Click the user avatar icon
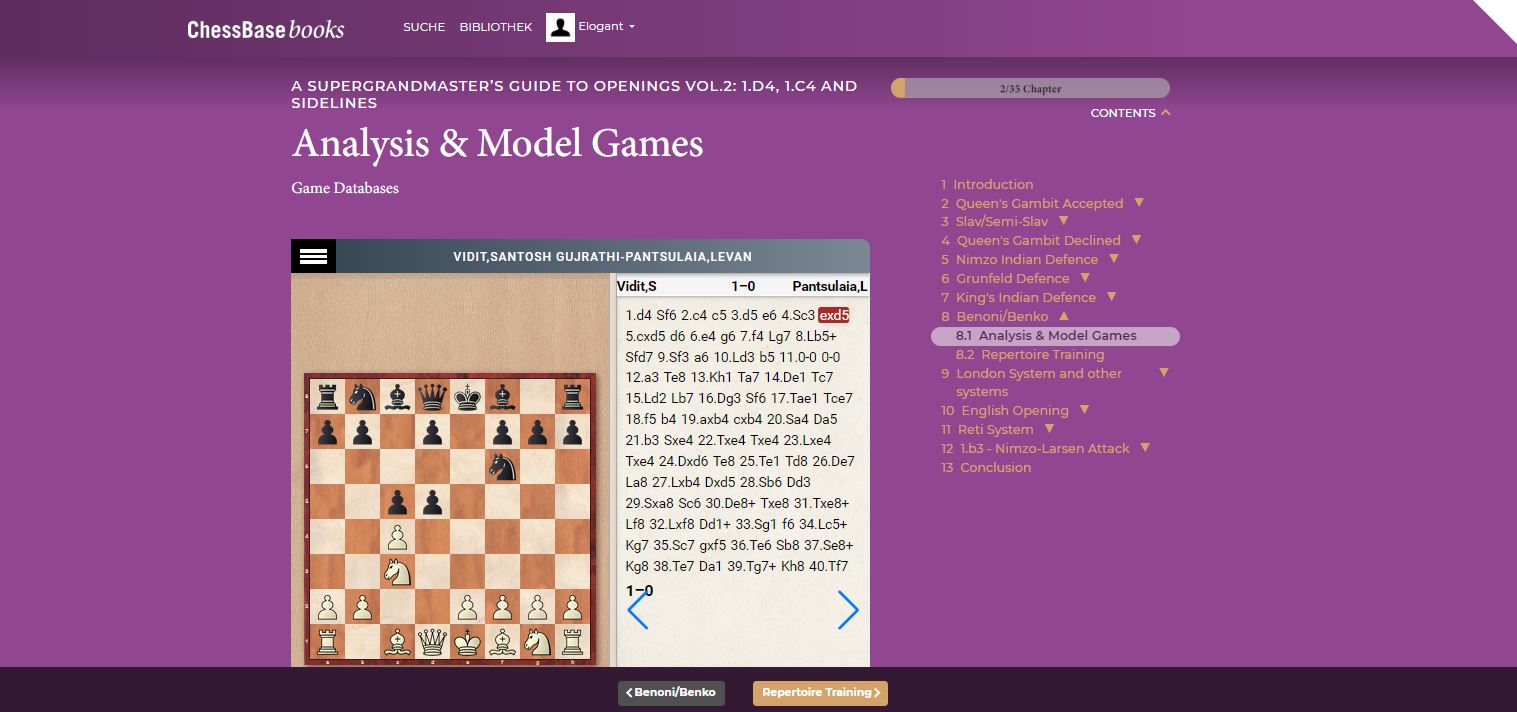1517x712 pixels. [x=560, y=27]
